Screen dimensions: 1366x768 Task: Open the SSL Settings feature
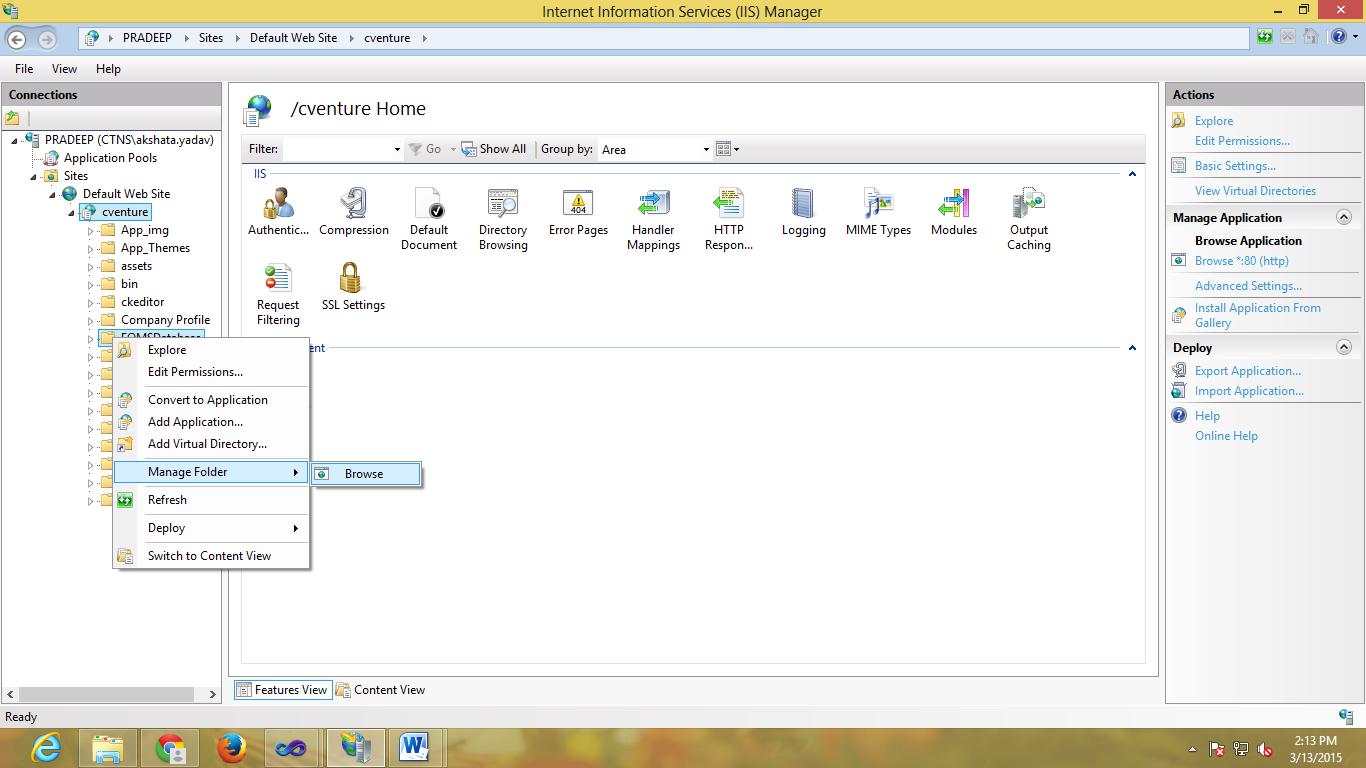click(353, 288)
